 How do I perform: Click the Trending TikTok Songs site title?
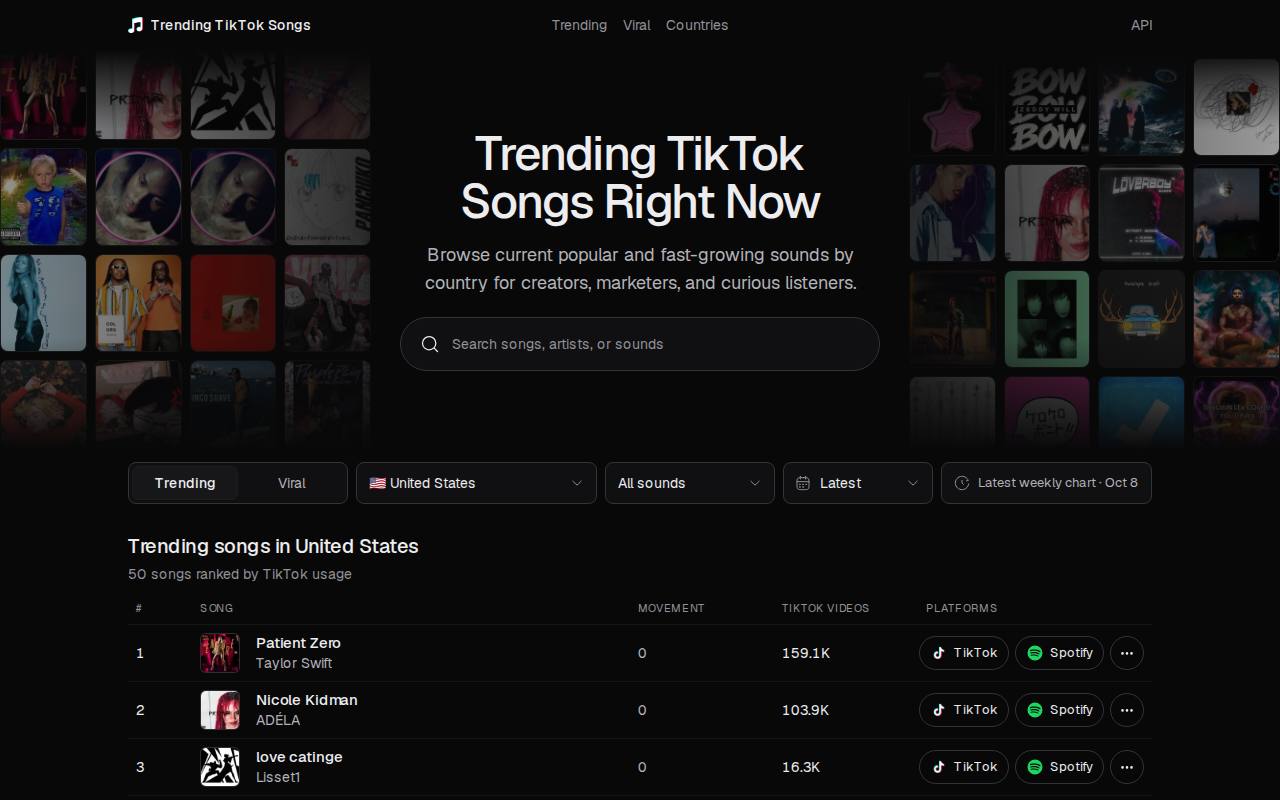[231, 25]
